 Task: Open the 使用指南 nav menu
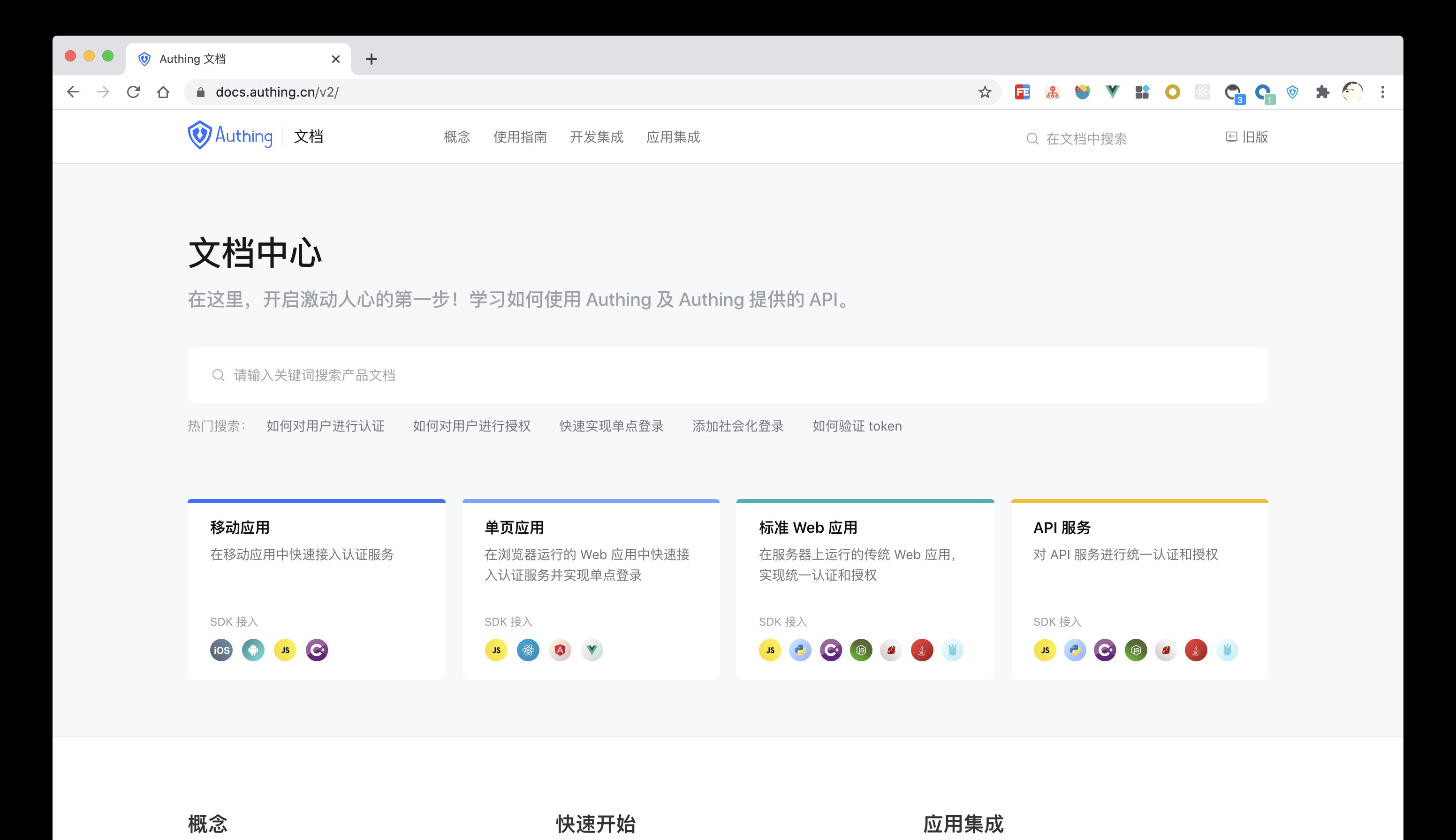520,137
